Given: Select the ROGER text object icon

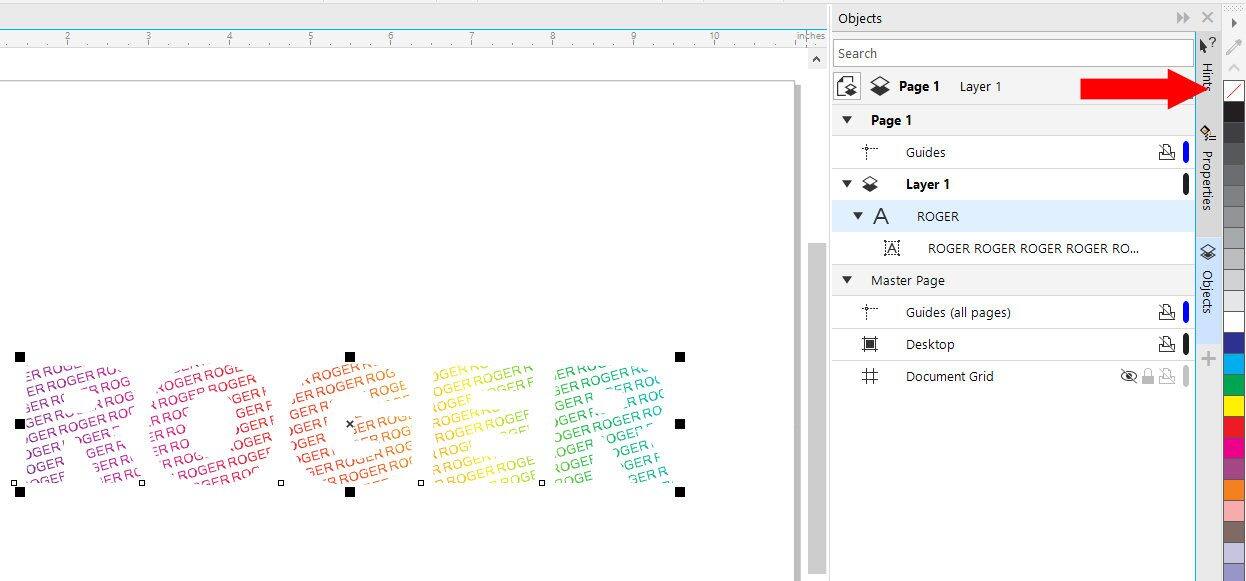Looking at the screenshot, I should (x=882, y=216).
